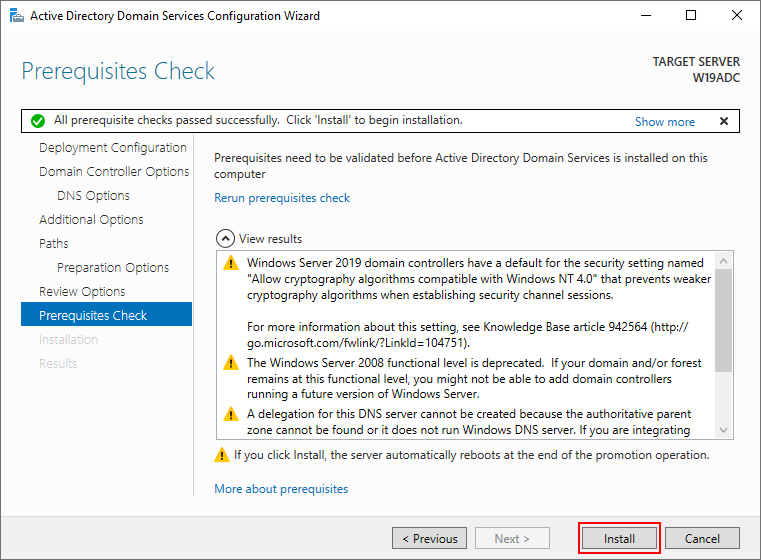Collapse the View results section
The image size is (761, 560).
tap(225, 239)
